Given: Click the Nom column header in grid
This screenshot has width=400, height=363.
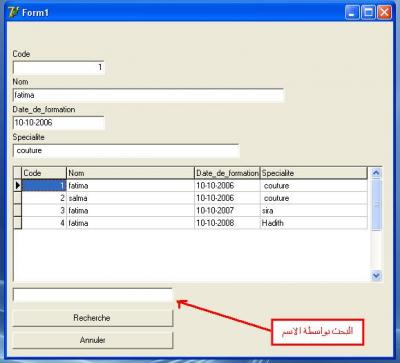Looking at the screenshot, I should pyautogui.click(x=130, y=173).
